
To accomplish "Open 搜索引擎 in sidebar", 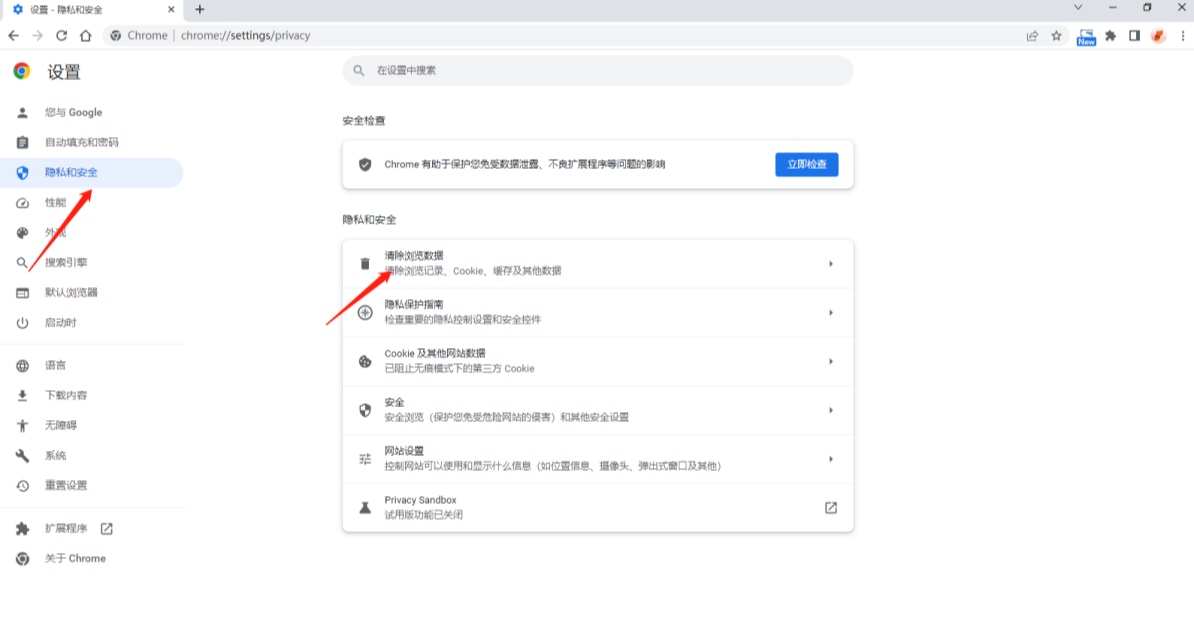I will pos(91,263).
